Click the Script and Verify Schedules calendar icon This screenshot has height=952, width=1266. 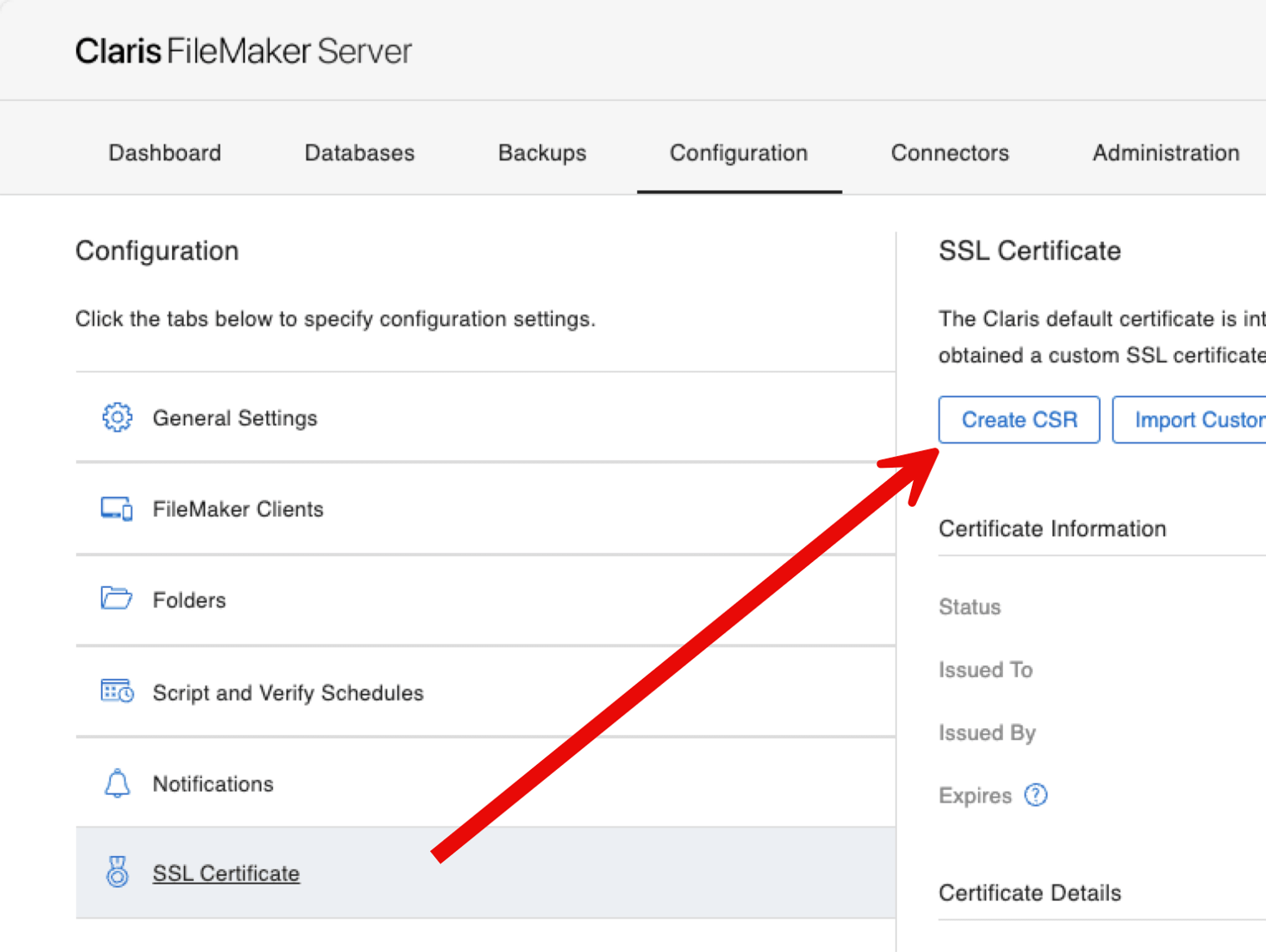[x=117, y=691]
